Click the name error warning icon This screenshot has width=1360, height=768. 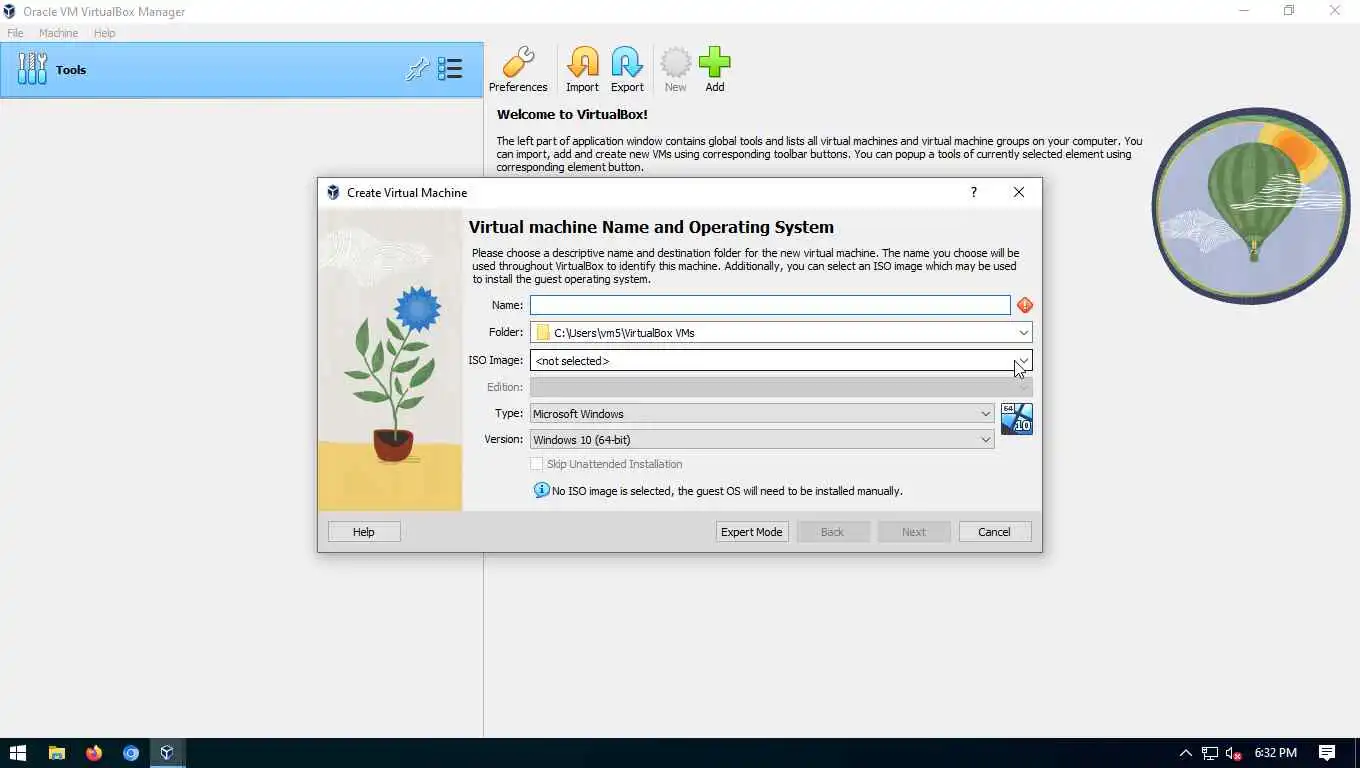[x=1025, y=305]
